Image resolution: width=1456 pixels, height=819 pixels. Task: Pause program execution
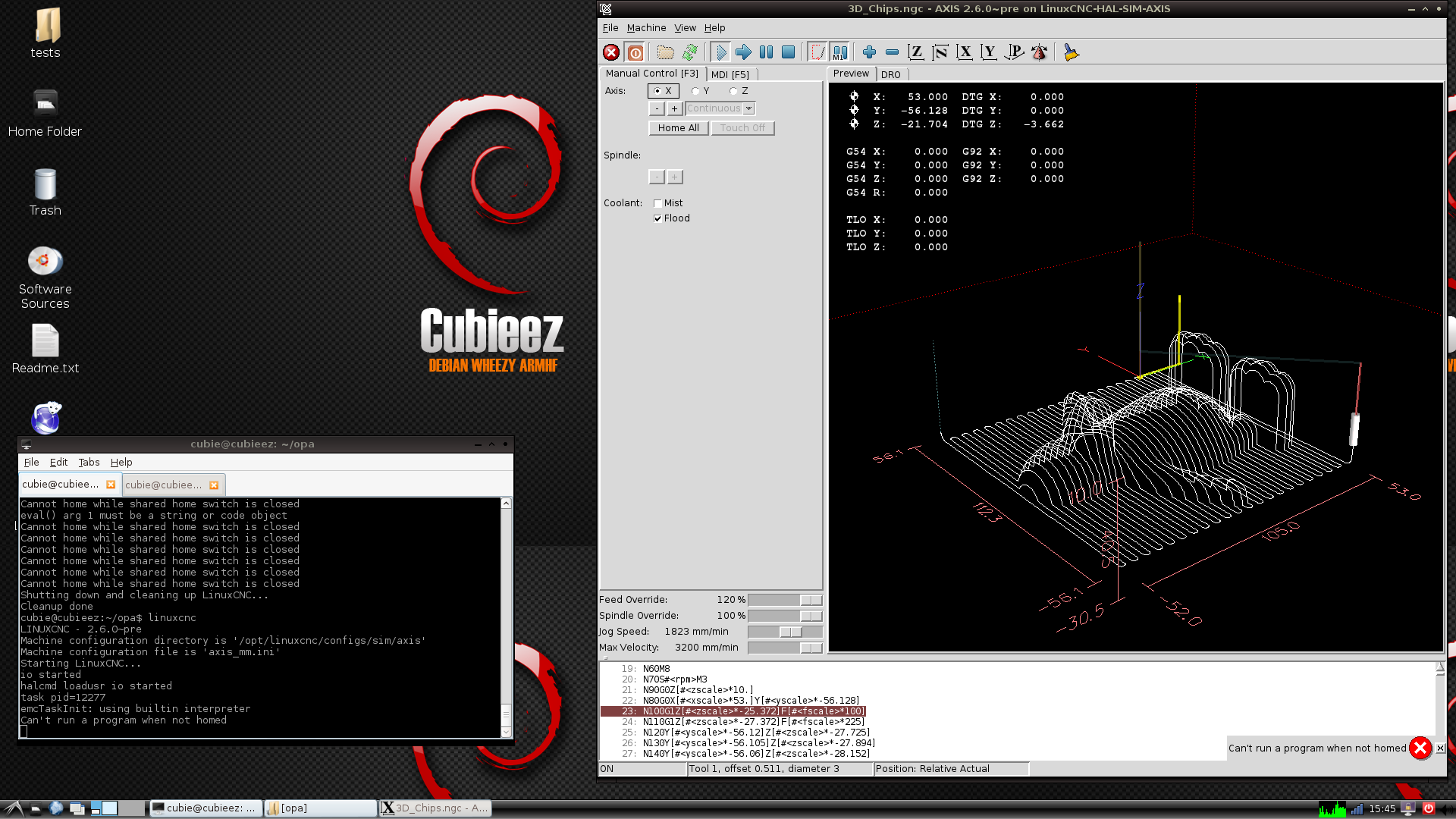coord(766,52)
